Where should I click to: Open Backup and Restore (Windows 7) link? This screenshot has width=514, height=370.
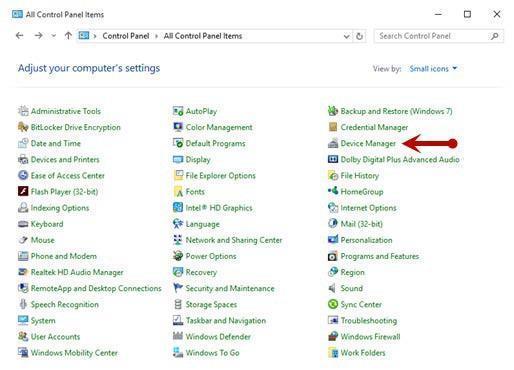click(396, 111)
